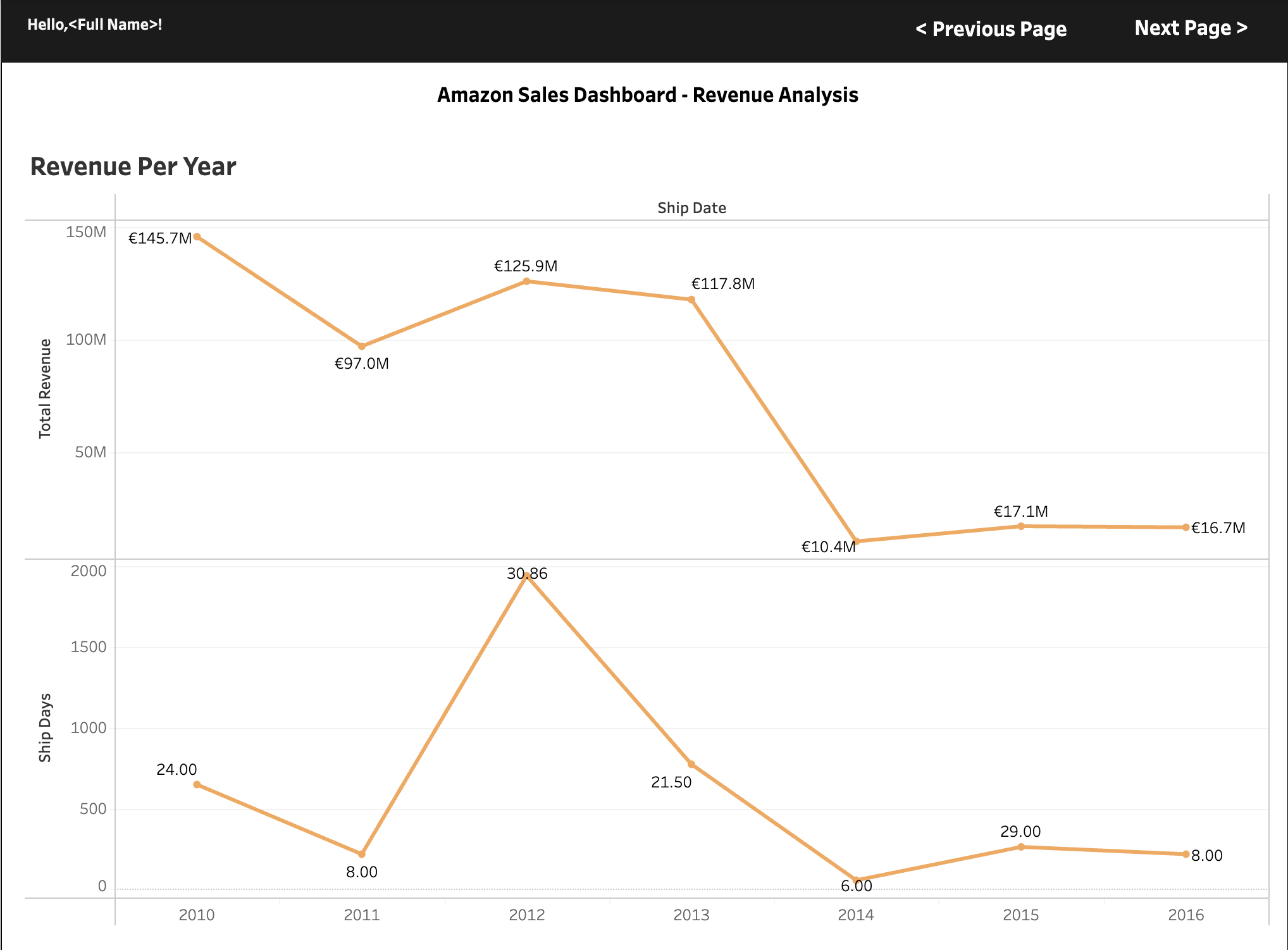Screen dimensions: 1288x950
Task: Select the Total Revenue axis title
Action: 45,388
